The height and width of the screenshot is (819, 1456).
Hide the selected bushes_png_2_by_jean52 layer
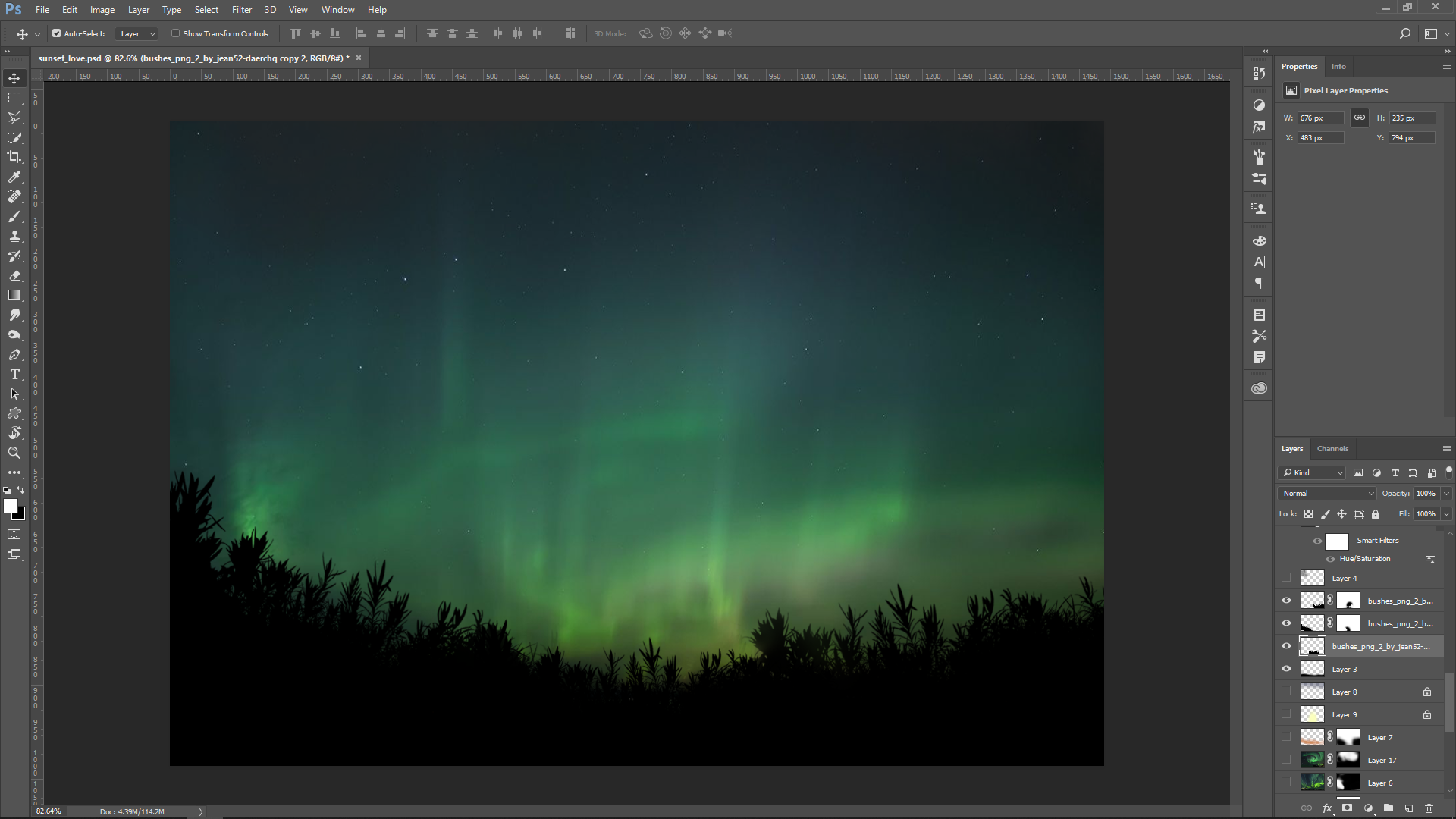[1286, 646]
